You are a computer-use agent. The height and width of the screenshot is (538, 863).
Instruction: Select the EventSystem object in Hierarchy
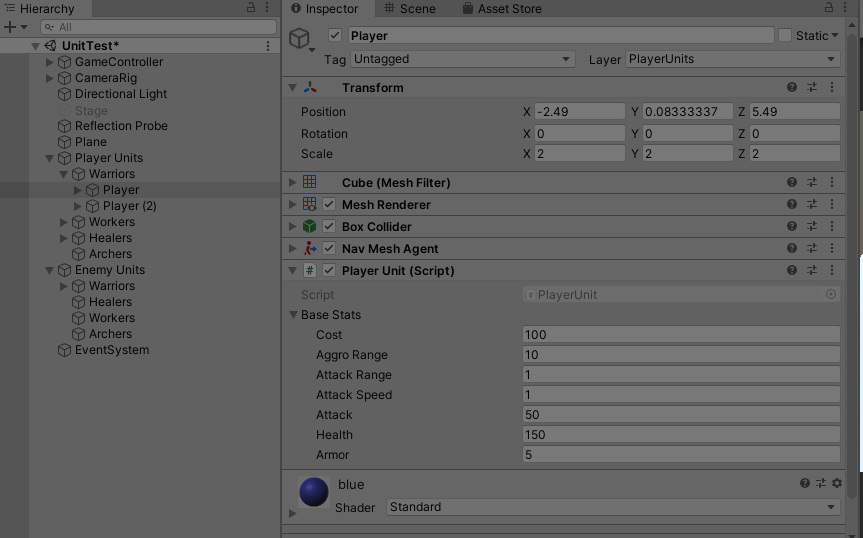tap(111, 350)
